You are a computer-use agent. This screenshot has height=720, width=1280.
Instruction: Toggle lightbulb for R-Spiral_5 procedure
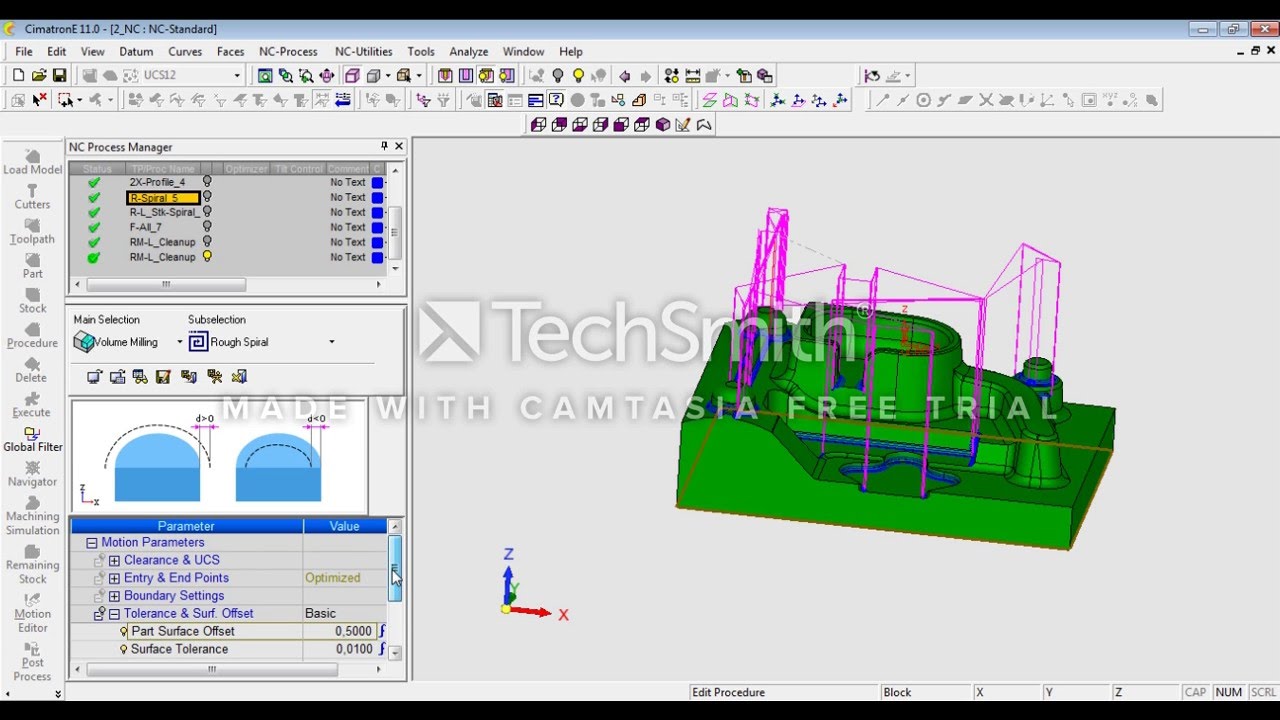[x=207, y=197]
